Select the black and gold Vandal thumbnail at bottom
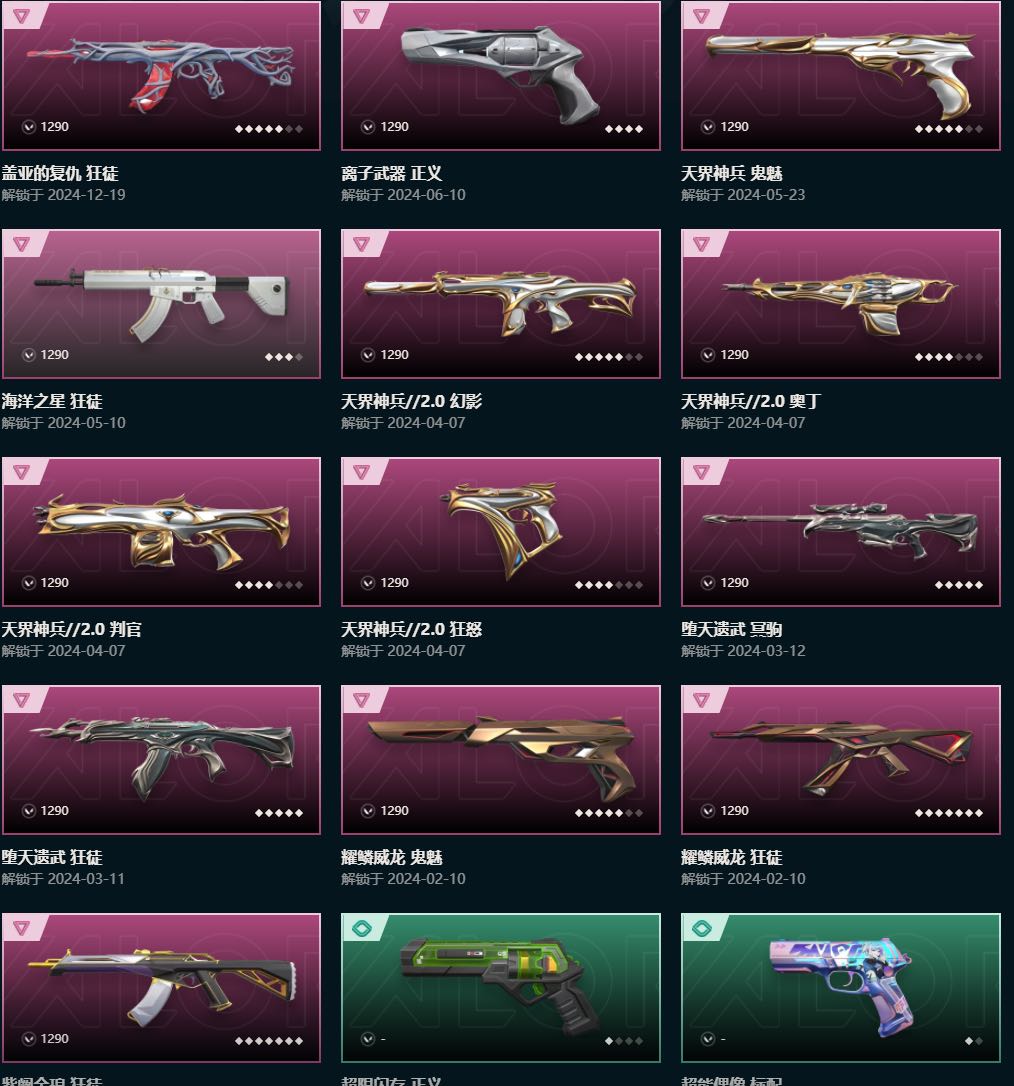Image resolution: width=1014 pixels, height=1086 pixels. pos(161,987)
